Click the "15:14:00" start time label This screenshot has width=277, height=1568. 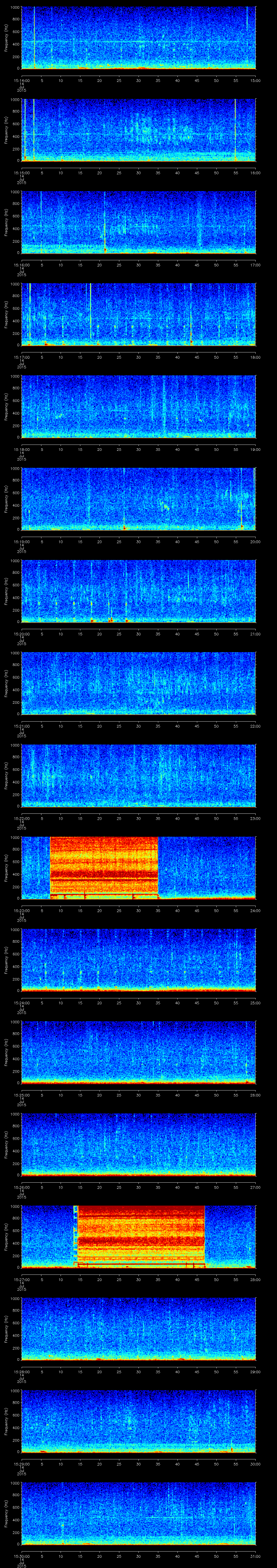[22, 80]
